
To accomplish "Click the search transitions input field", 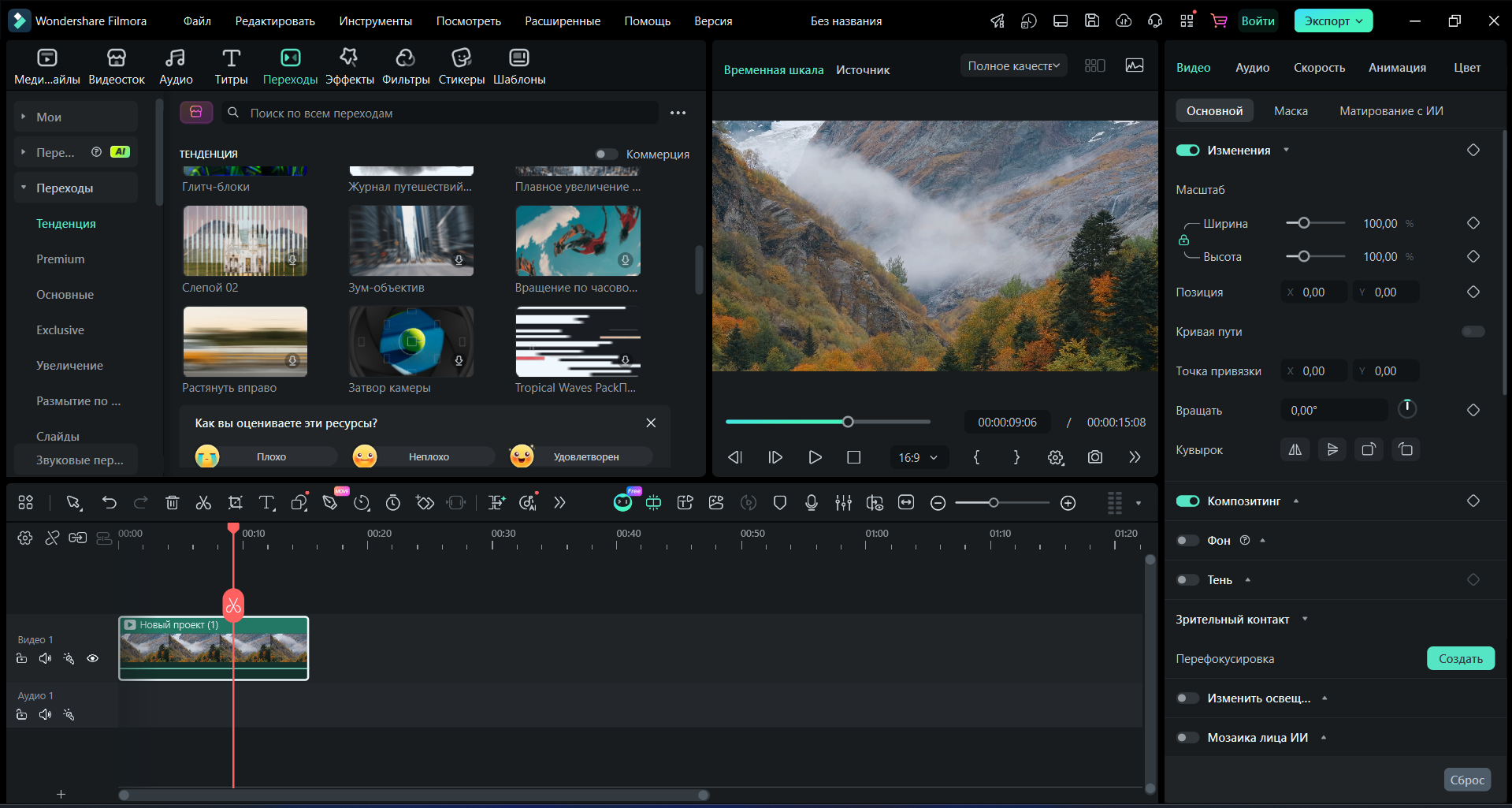I will coord(440,113).
